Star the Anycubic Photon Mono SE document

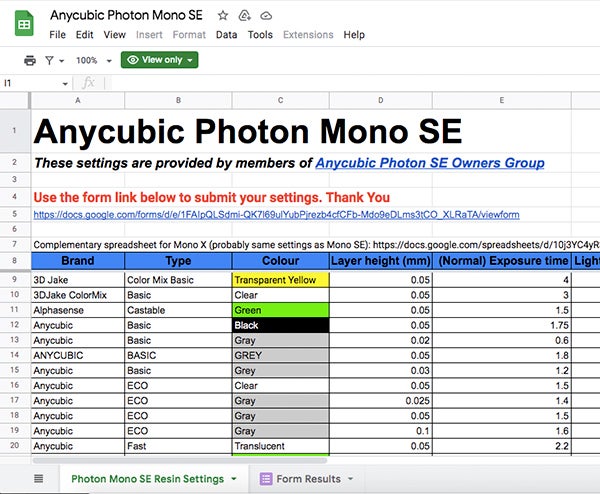223,16
